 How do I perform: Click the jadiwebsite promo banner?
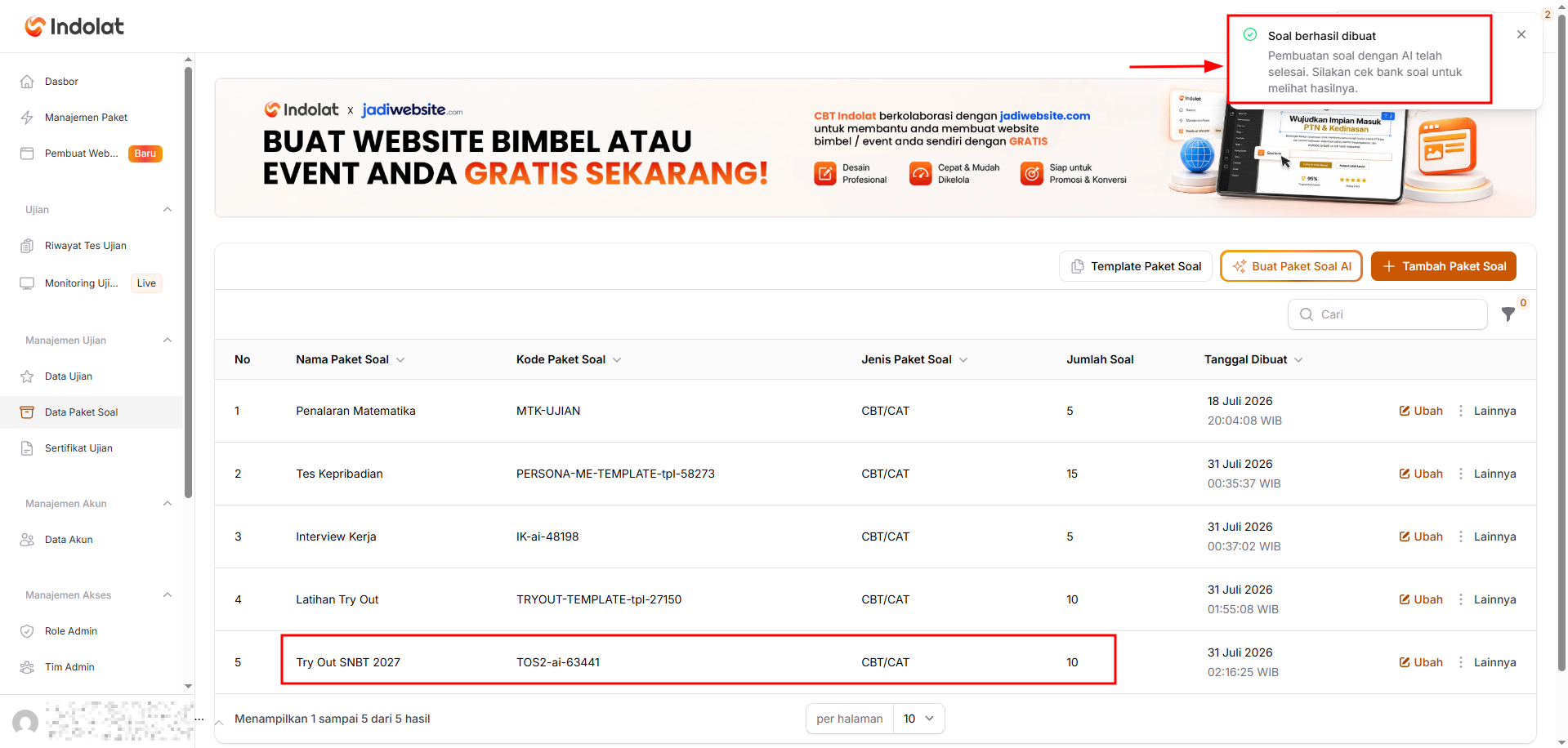click(x=875, y=148)
